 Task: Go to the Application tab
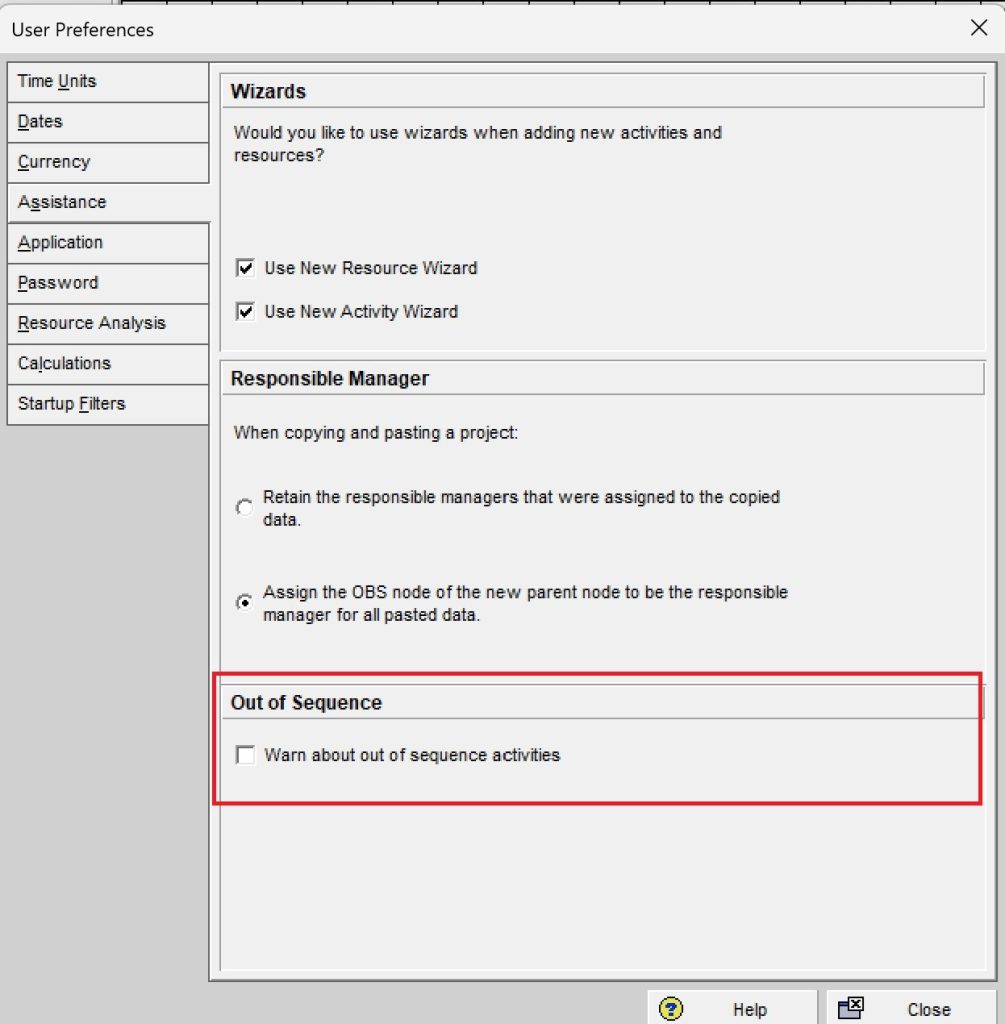point(108,243)
